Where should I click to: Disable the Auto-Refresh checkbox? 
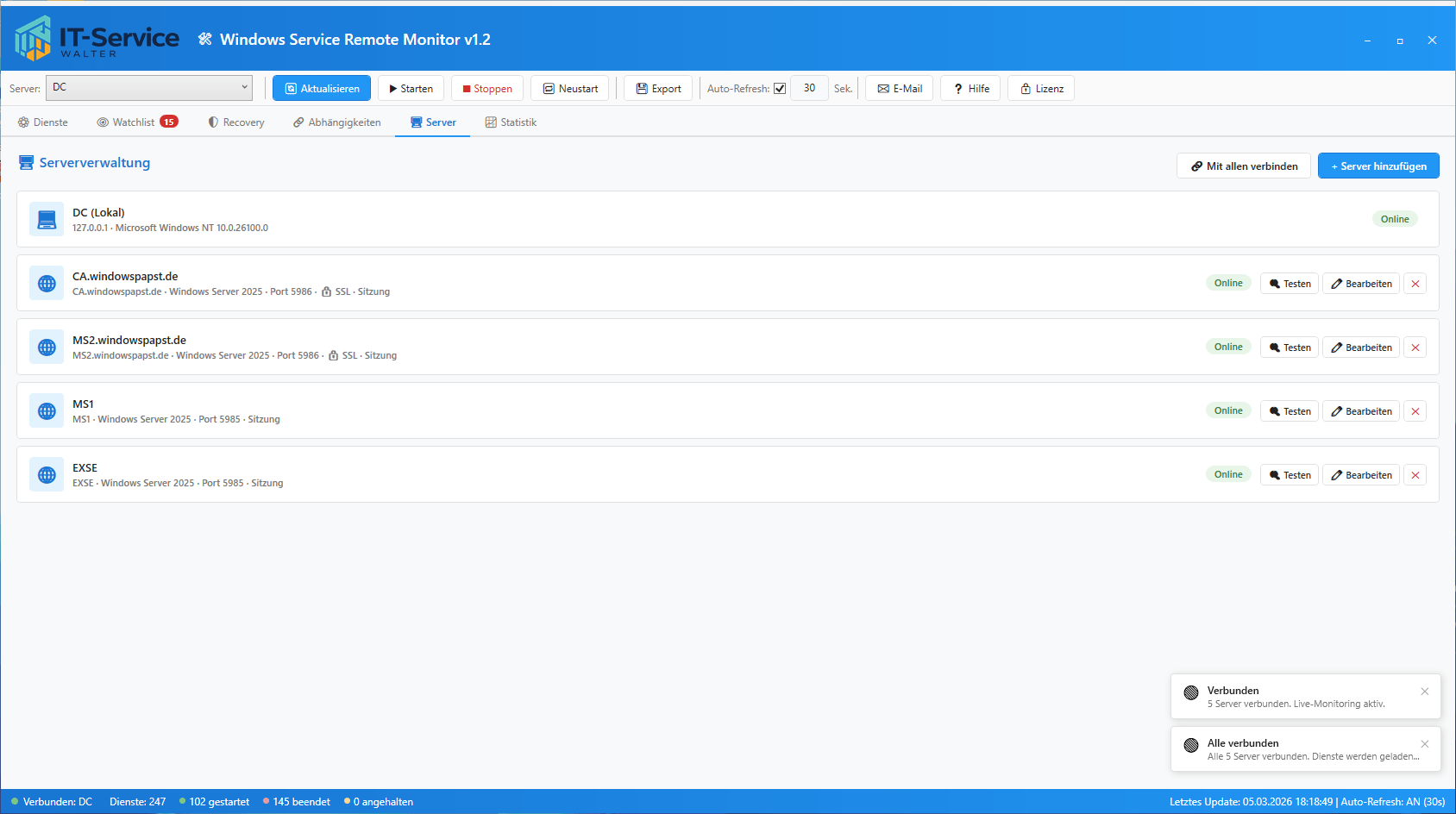point(780,89)
